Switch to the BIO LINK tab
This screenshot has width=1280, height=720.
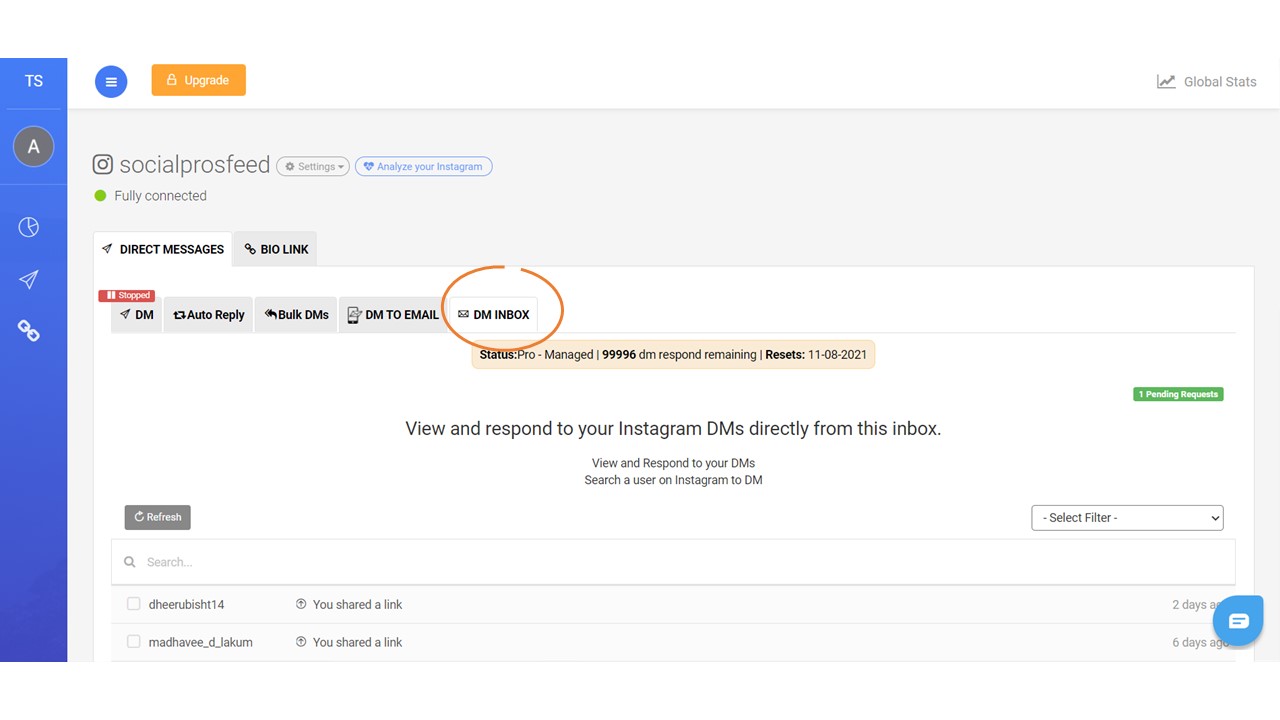pos(275,248)
